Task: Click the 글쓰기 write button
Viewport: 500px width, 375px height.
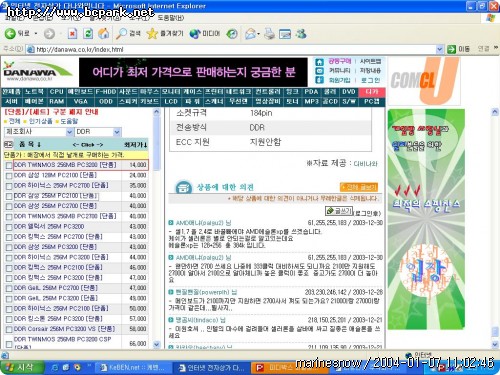Action: tap(339, 211)
